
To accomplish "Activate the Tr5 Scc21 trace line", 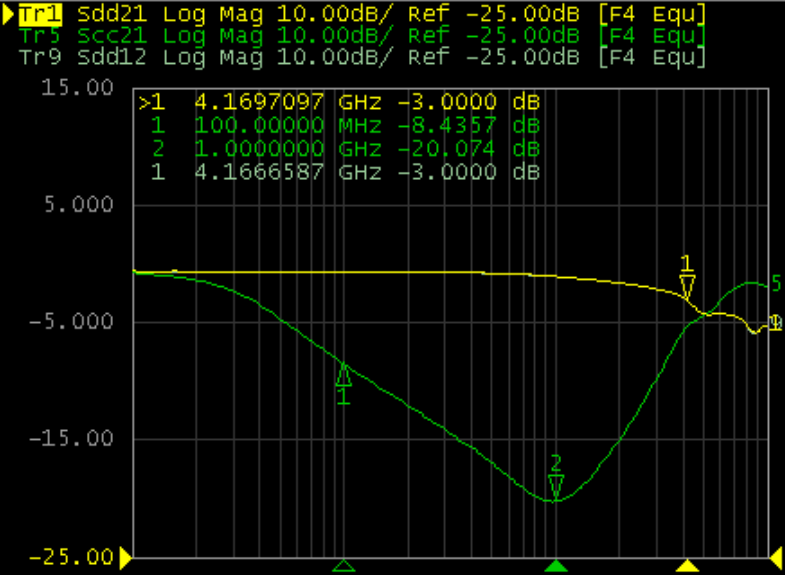I will coord(300,36).
